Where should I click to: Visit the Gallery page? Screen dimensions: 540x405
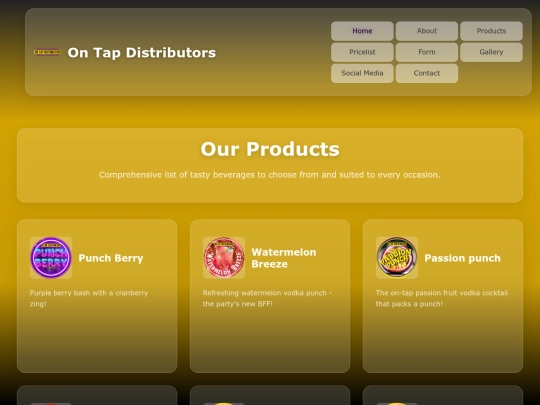pos(491,52)
